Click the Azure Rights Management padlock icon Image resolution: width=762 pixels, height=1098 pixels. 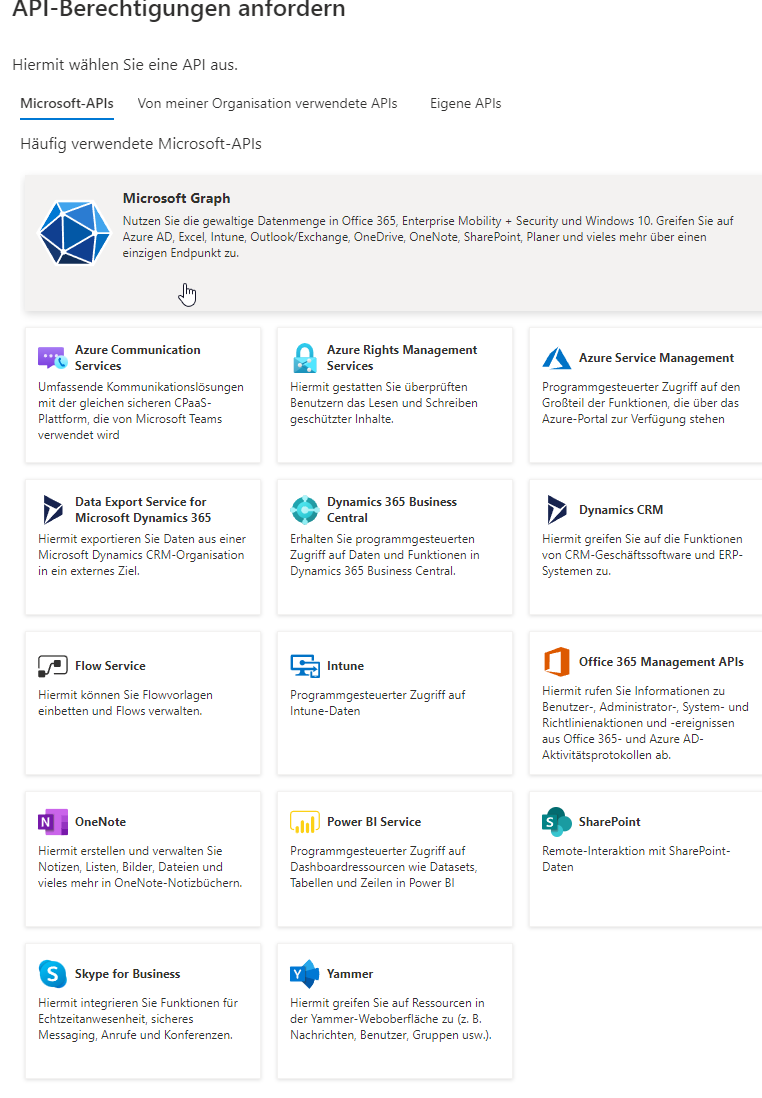(305, 358)
